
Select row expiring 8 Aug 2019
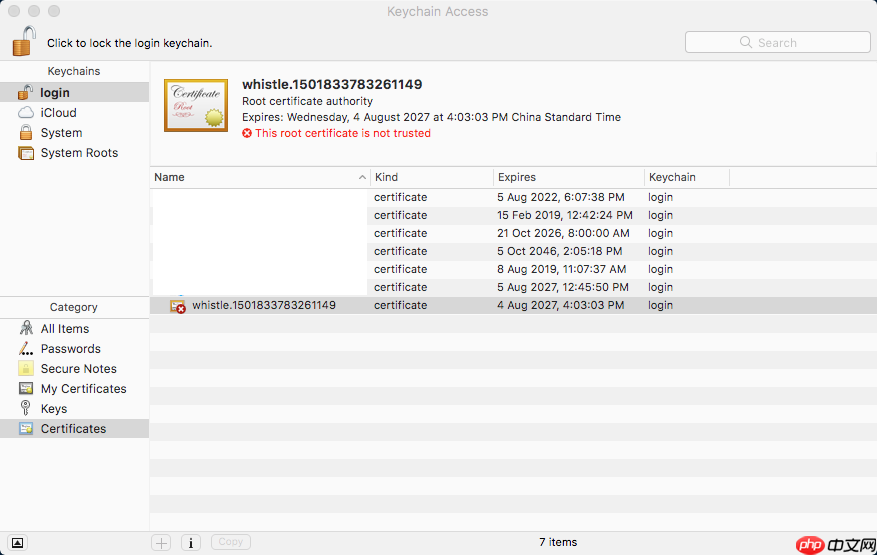click(513, 269)
